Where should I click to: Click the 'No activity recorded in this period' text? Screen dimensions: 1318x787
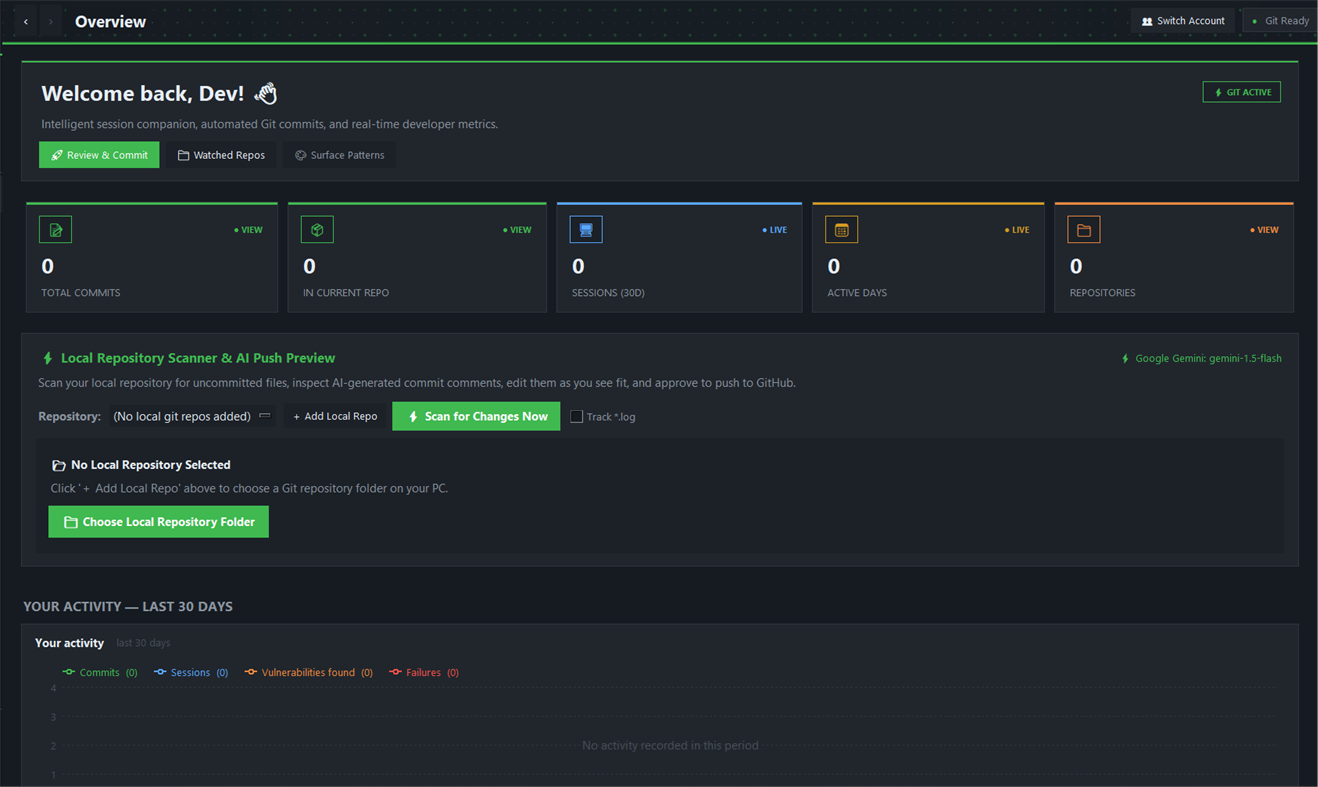pos(670,745)
